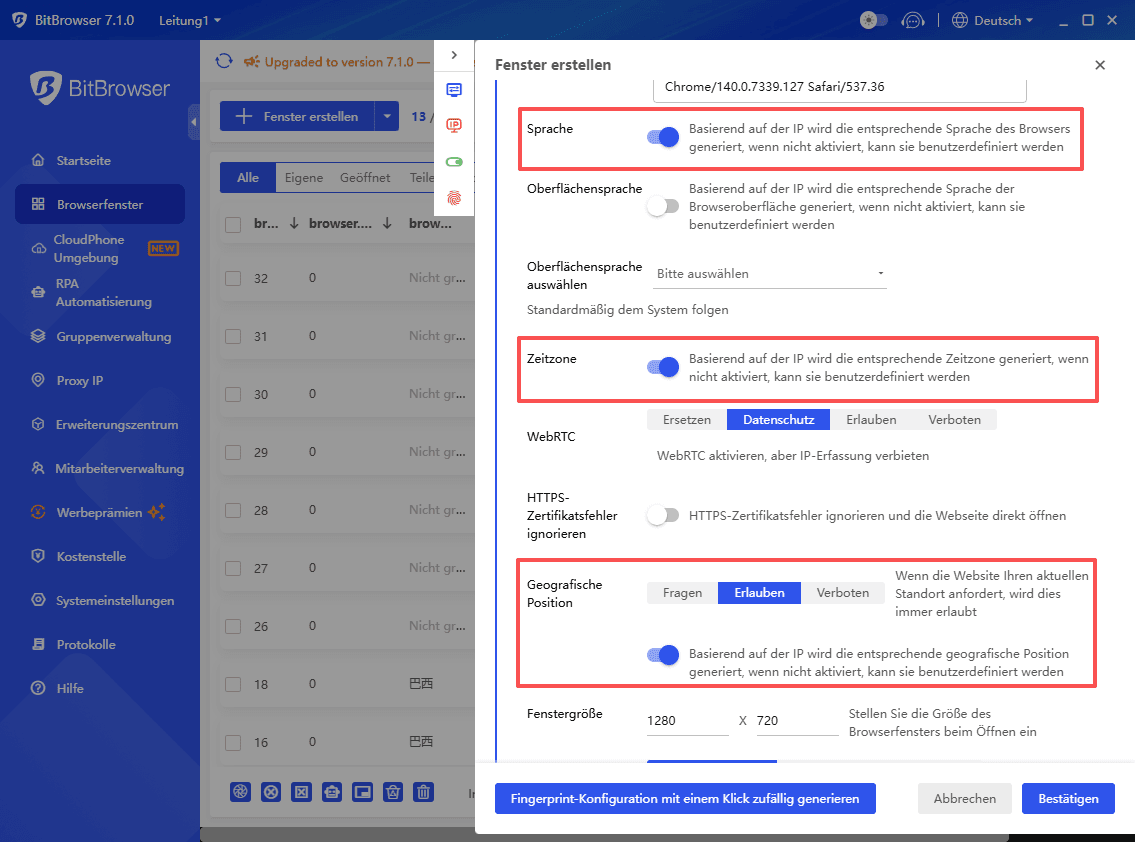Open the recycle bin icon in the bottom toolbar
Image resolution: width=1135 pixels, height=842 pixels.
[x=392, y=792]
